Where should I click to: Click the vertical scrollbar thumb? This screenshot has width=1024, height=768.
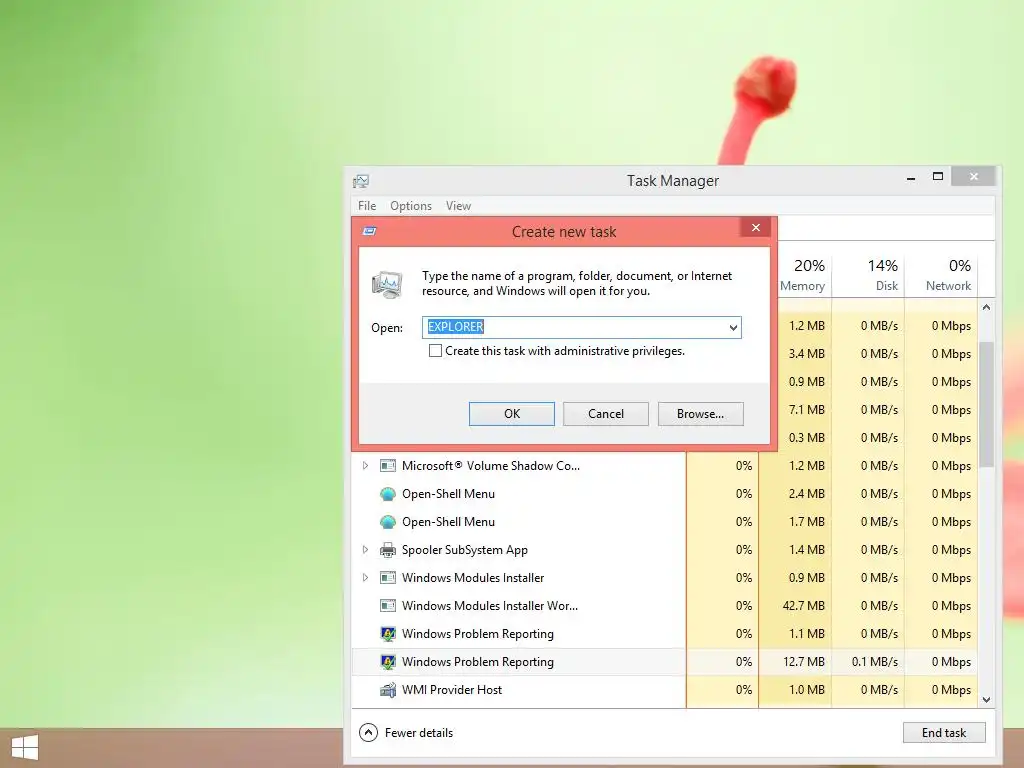pos(987,404)
